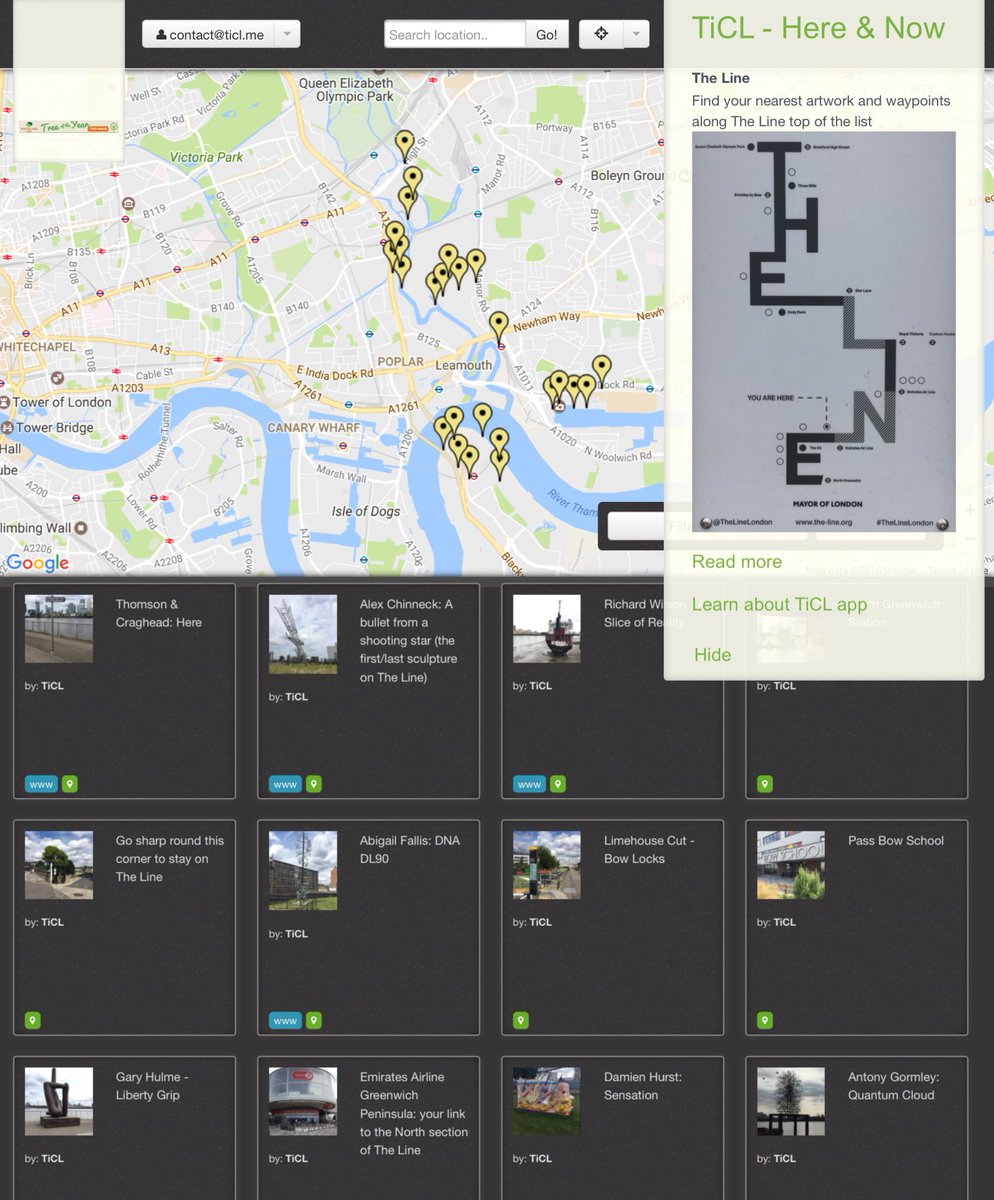
Task: Open the Thomson & Craghead: Here thumbnail
Action: [59, 628]
